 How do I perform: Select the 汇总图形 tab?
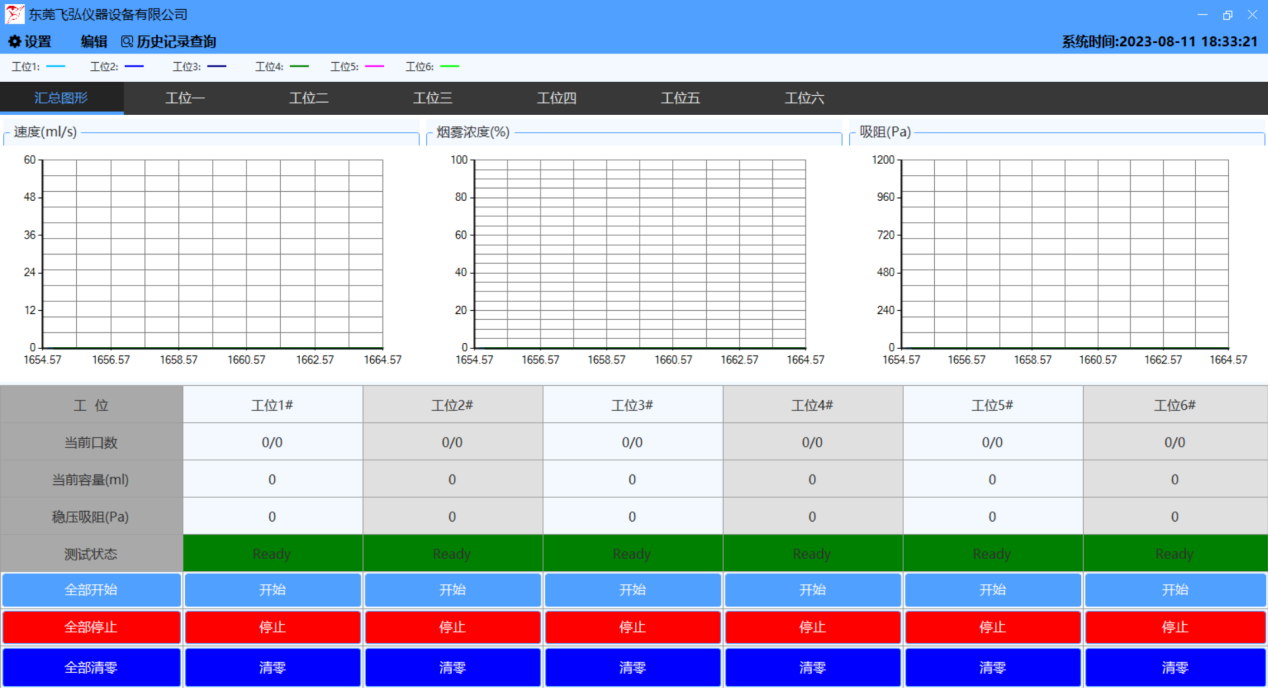click(62, 98)
